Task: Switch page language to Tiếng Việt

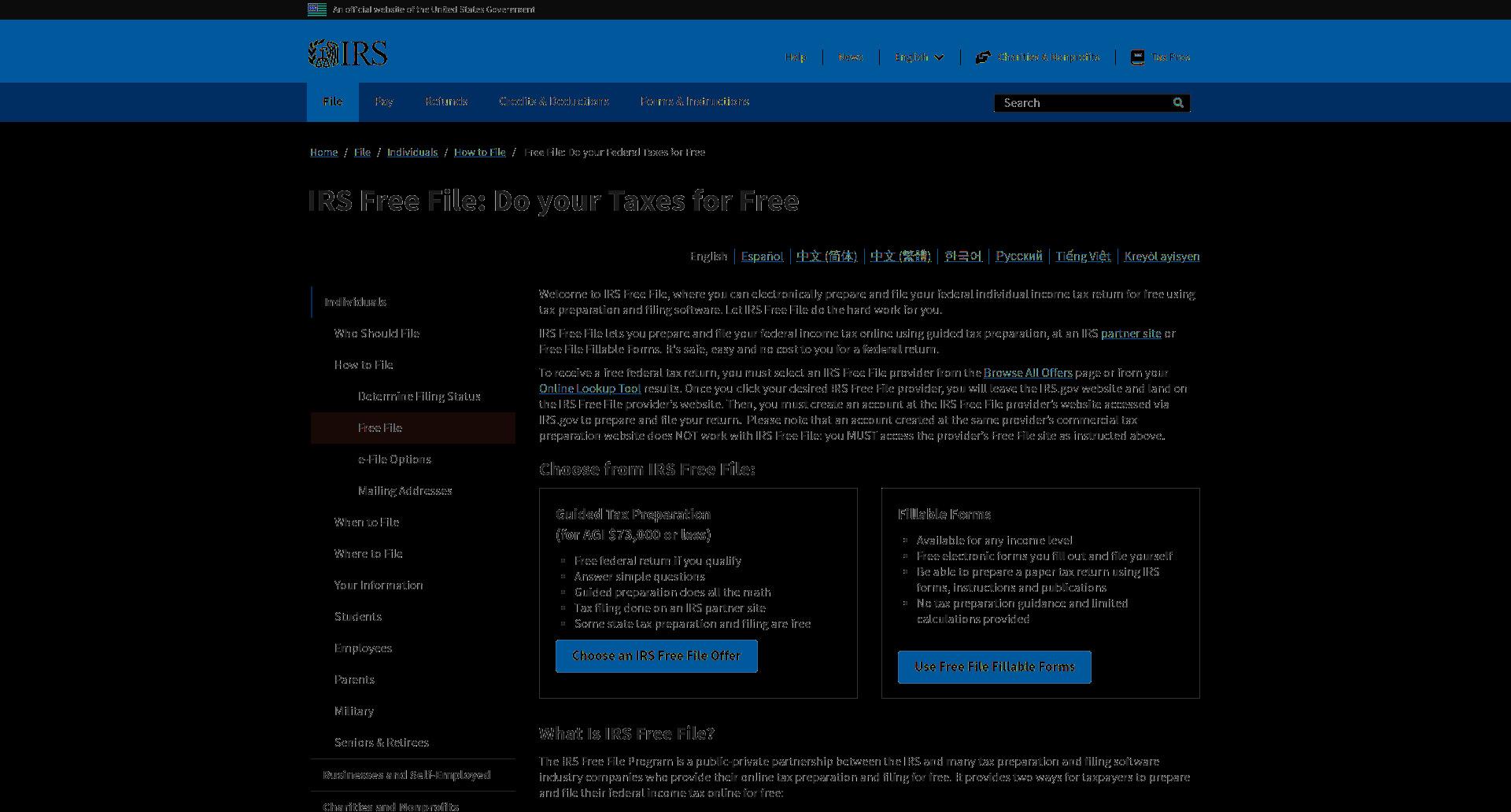Action: point(1083,257)
